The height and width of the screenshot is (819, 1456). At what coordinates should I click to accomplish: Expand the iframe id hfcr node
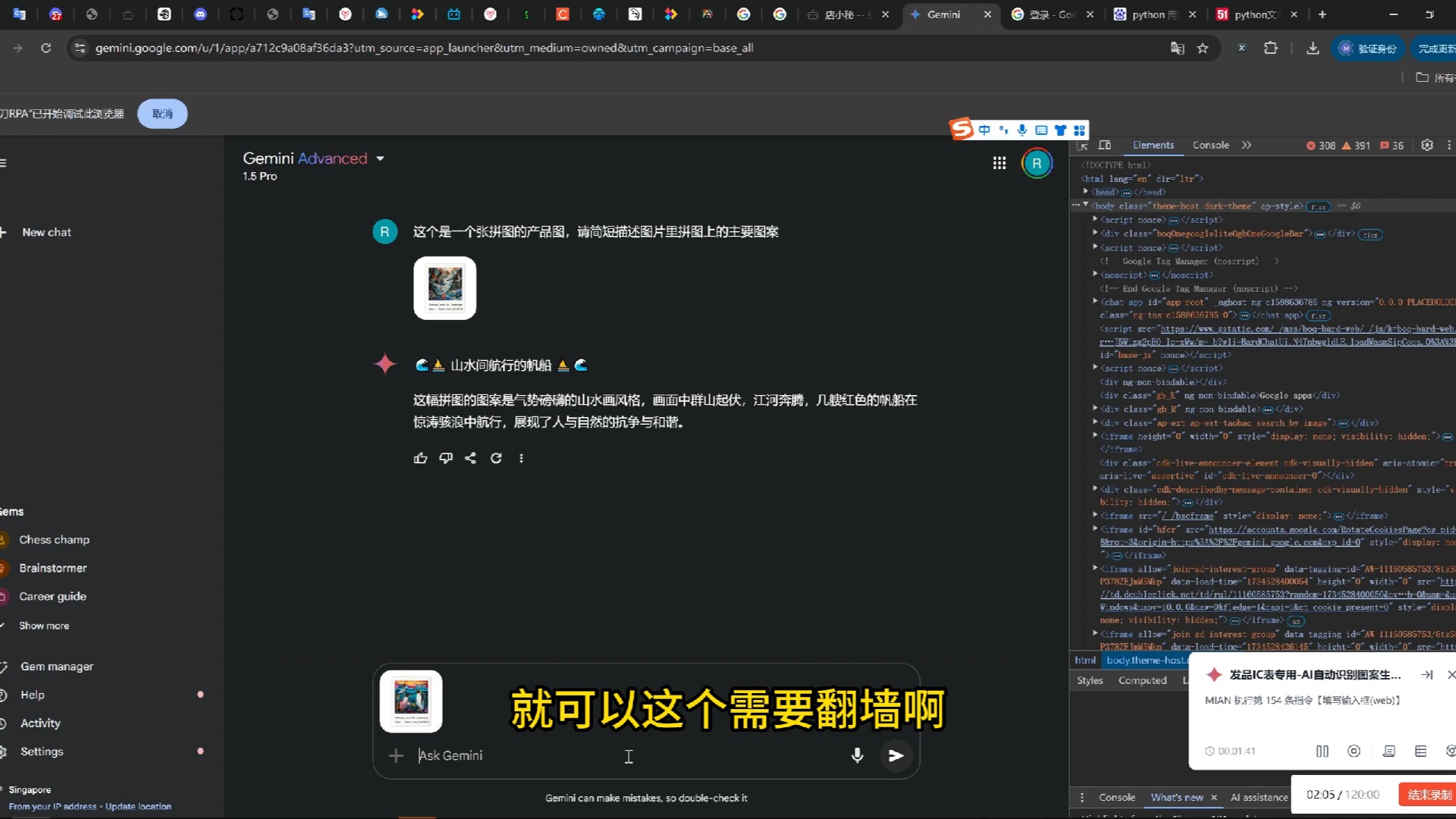tap(1095, 529)
